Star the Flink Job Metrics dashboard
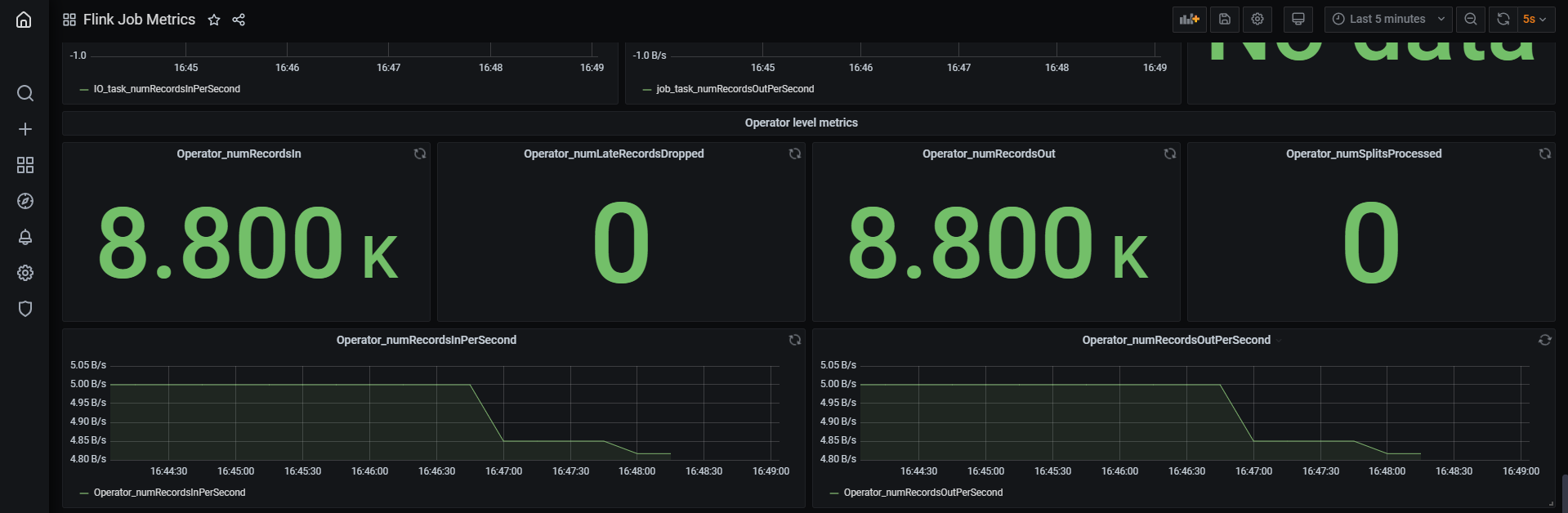 click(x=214, y=20)
